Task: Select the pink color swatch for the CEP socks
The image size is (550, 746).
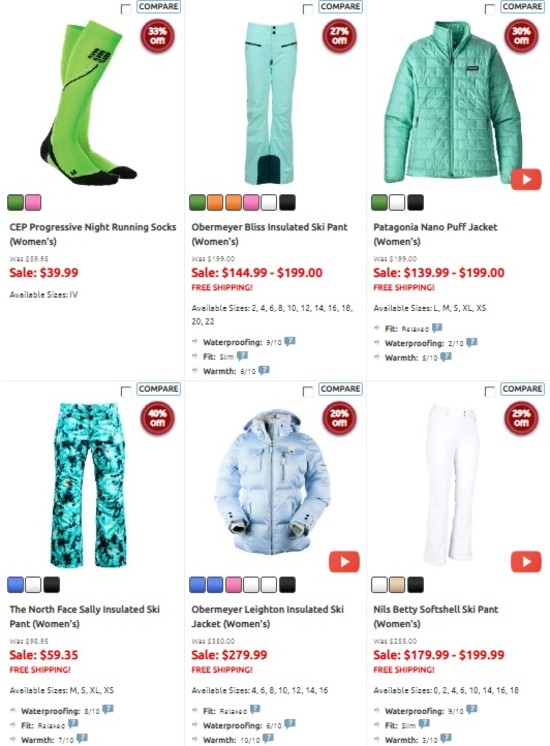Action: pyautogui.click(x=33, y=202)
